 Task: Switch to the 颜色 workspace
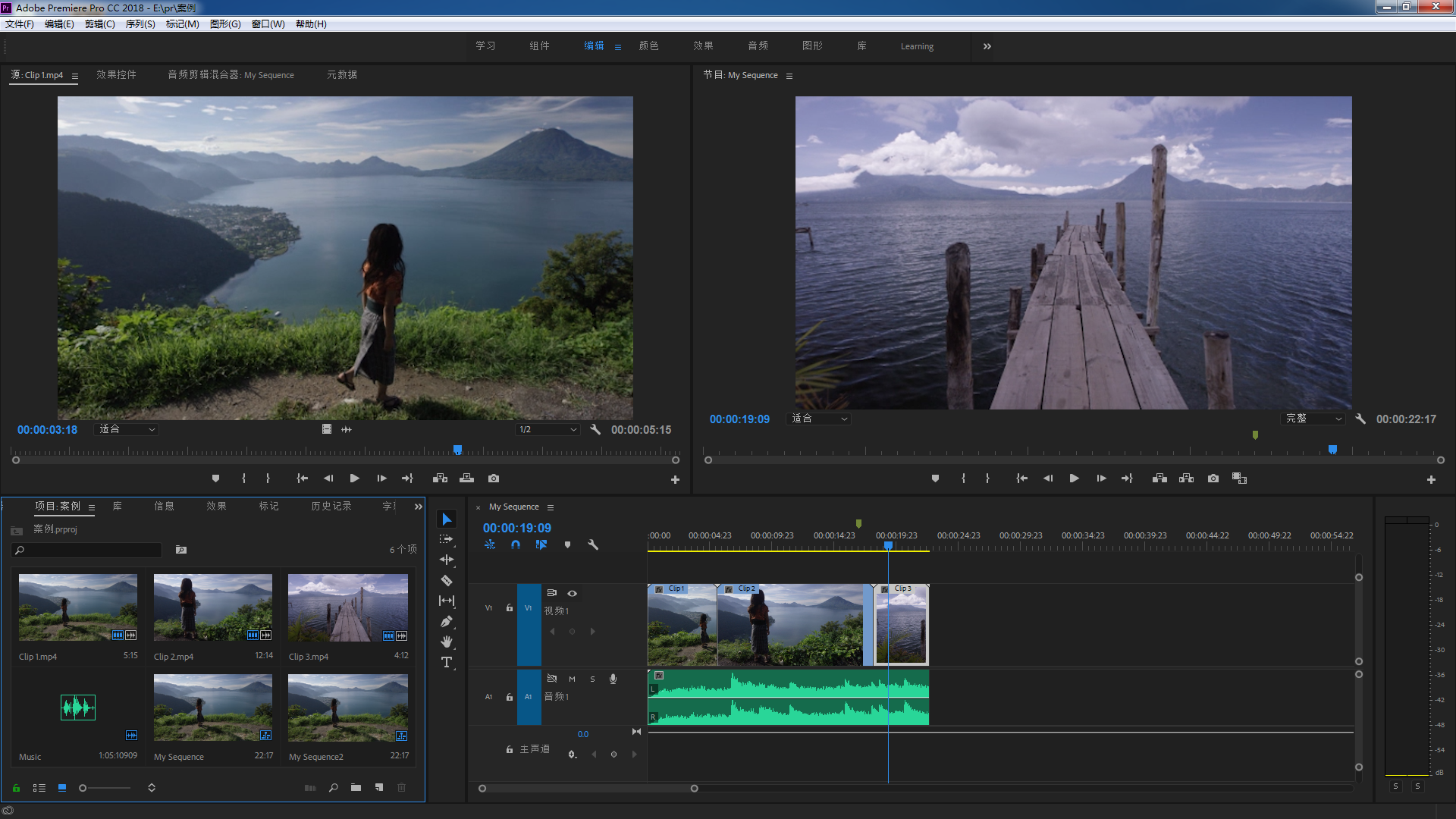648,46
